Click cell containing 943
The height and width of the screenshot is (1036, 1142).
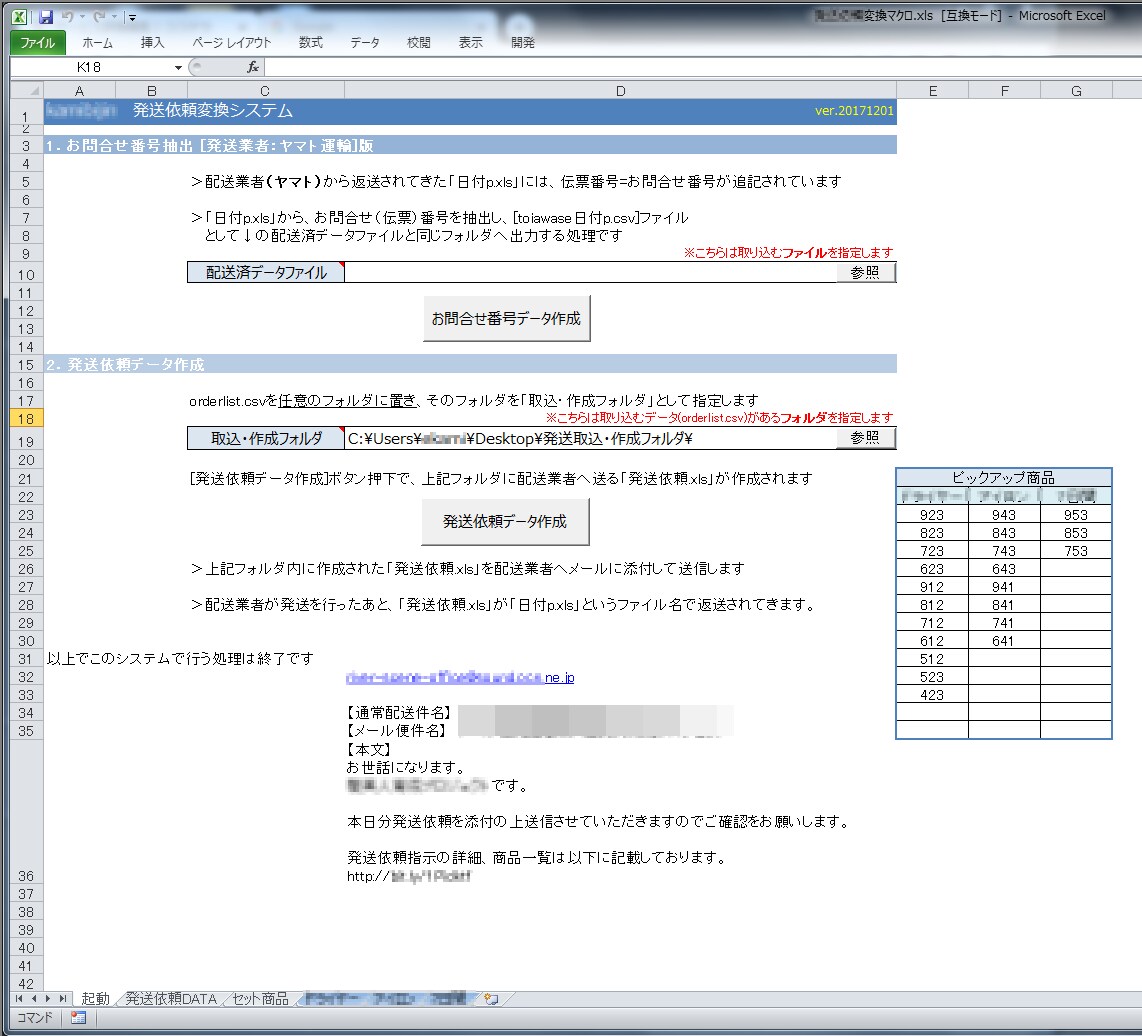(1004, 514)
